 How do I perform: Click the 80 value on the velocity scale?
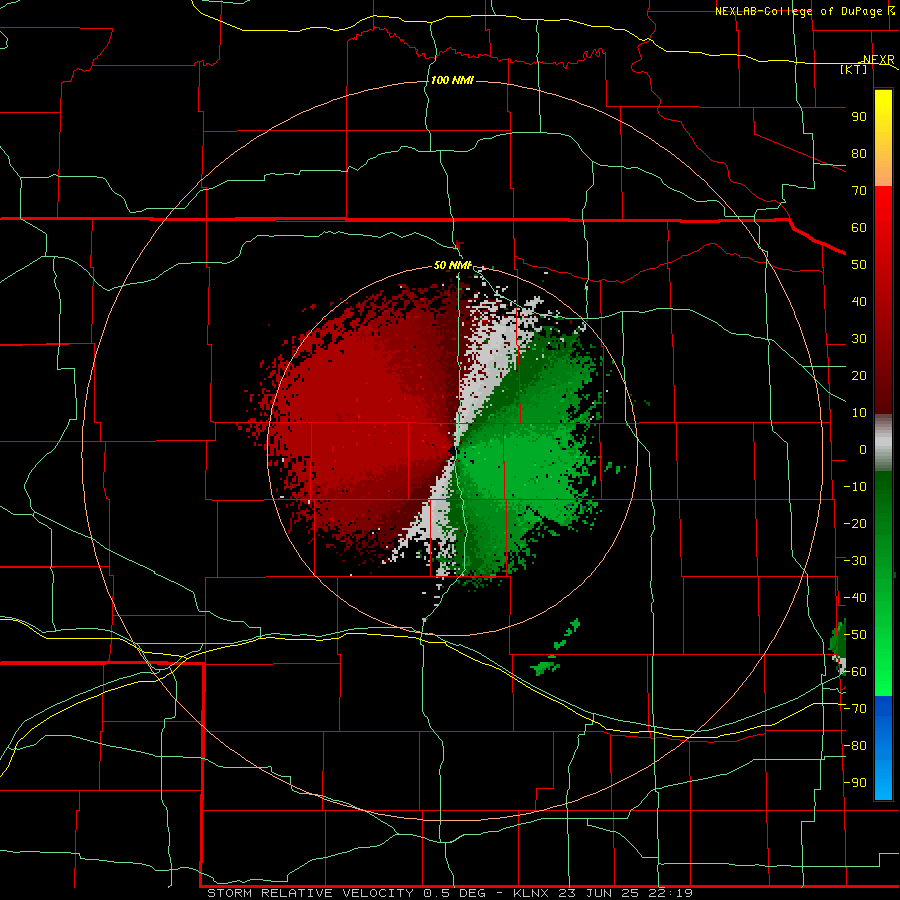coord(859,154)
